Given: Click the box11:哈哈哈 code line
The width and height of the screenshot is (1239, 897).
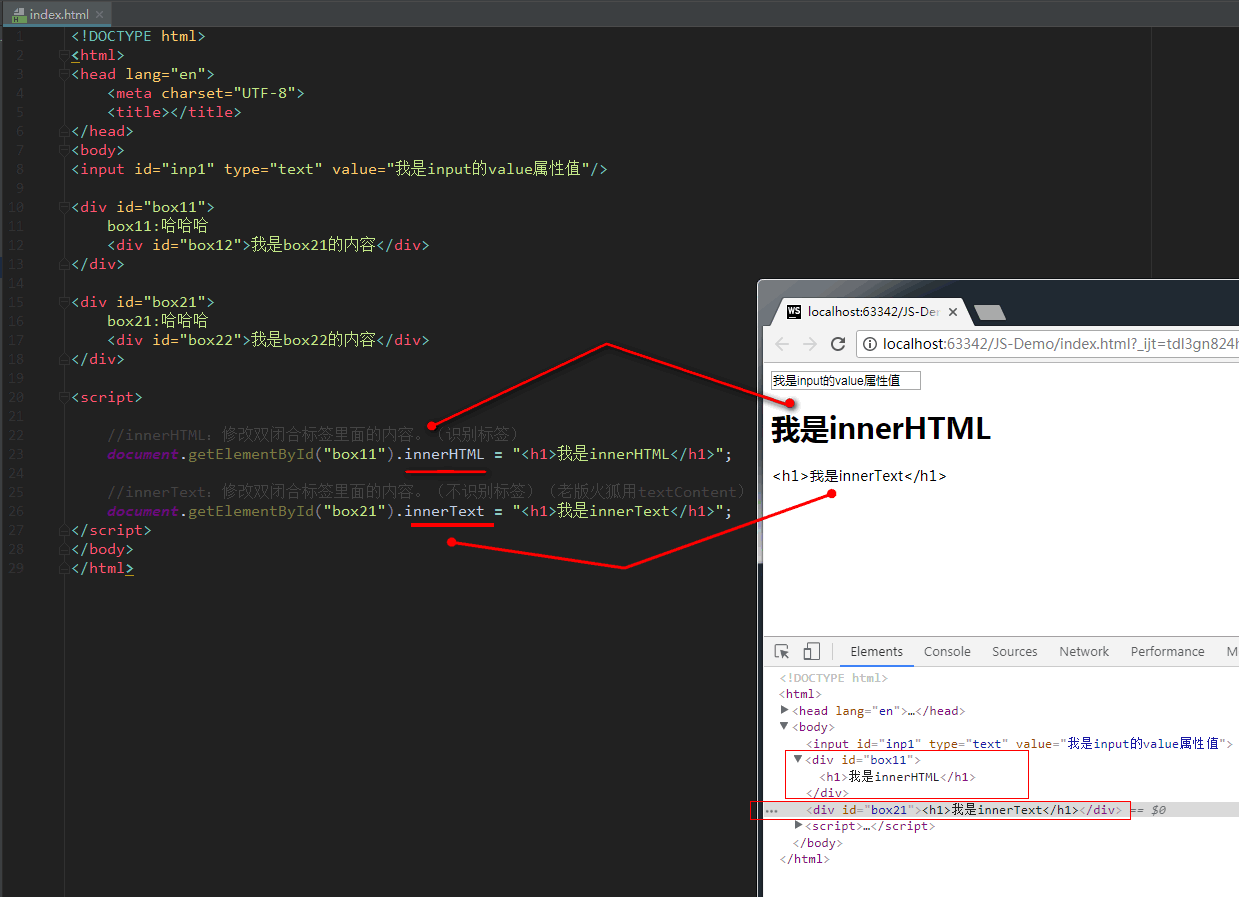Looking at the screenshot, I should pyautogui.click(x=157, y=226).
